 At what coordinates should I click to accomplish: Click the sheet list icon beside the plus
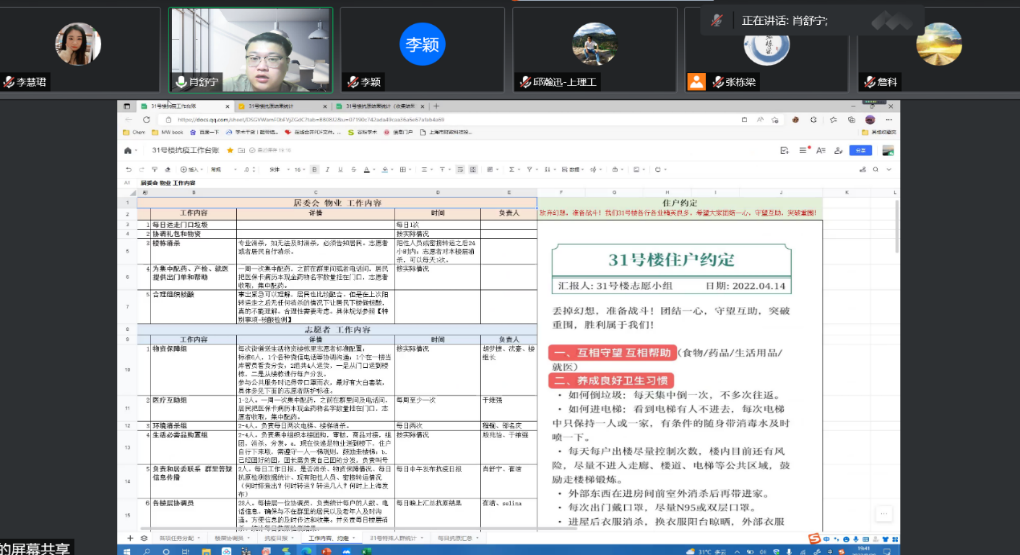pyautogui.click(x=144, y=538)
